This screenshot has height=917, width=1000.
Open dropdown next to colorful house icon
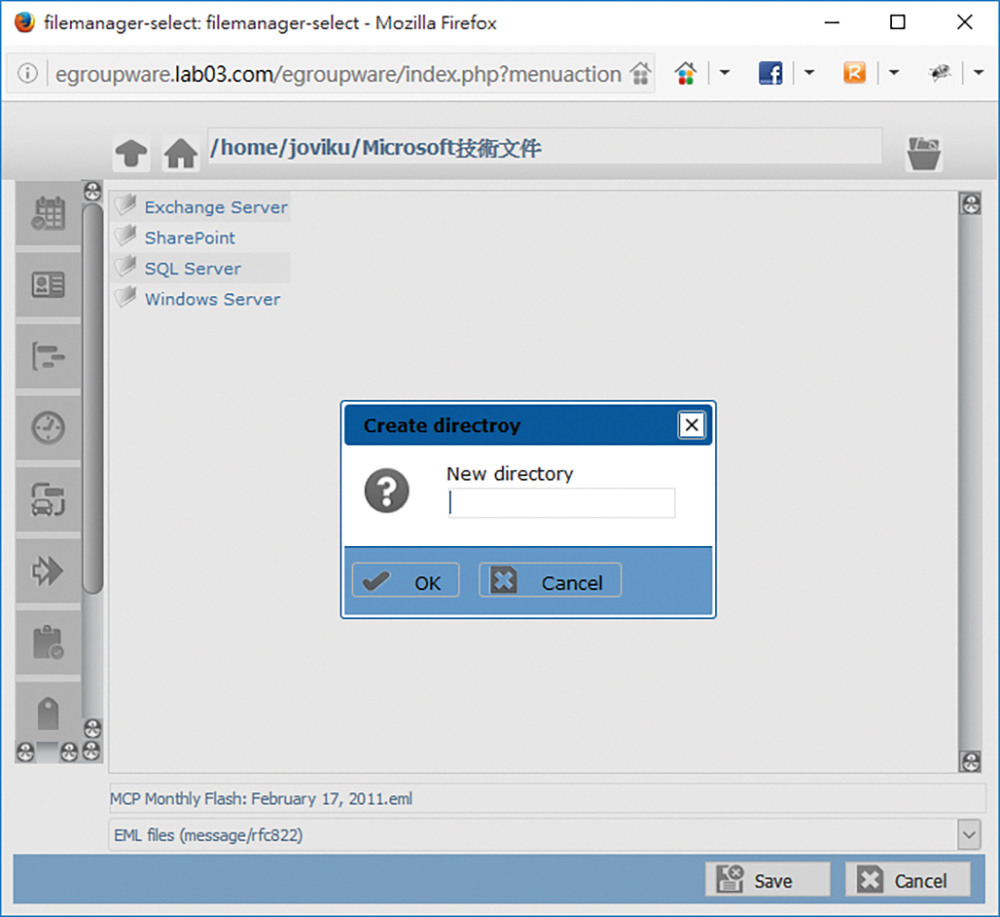tap(724, 73)
